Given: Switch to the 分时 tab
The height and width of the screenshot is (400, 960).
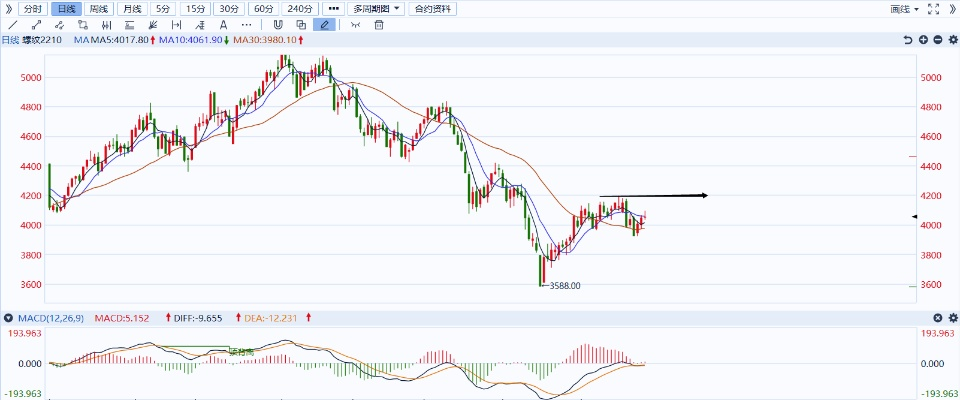Looking at the screenshot, I should tap(33, 9).
